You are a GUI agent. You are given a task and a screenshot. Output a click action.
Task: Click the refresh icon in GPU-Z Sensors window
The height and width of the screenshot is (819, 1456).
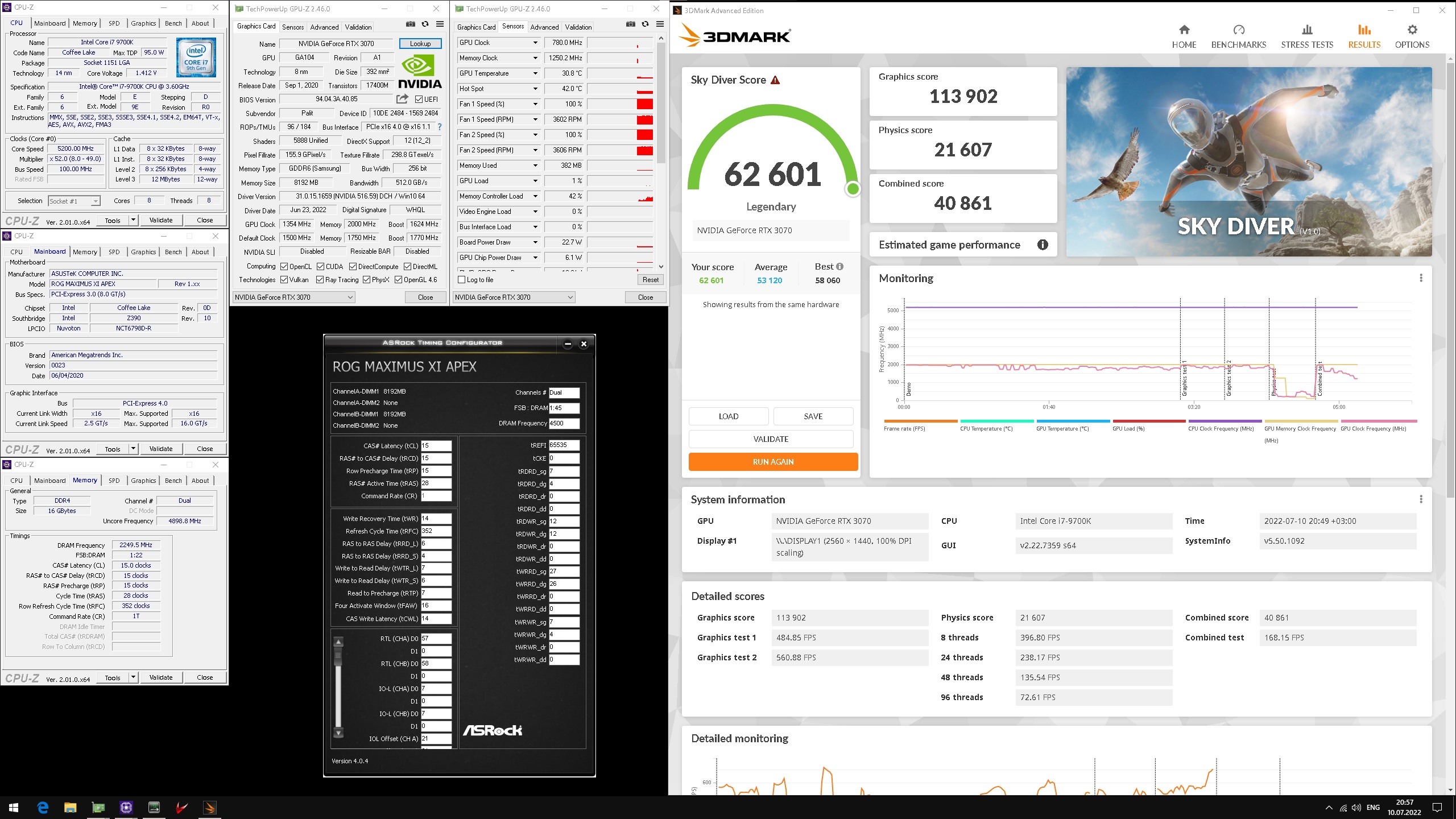click(x=645, y=24)
